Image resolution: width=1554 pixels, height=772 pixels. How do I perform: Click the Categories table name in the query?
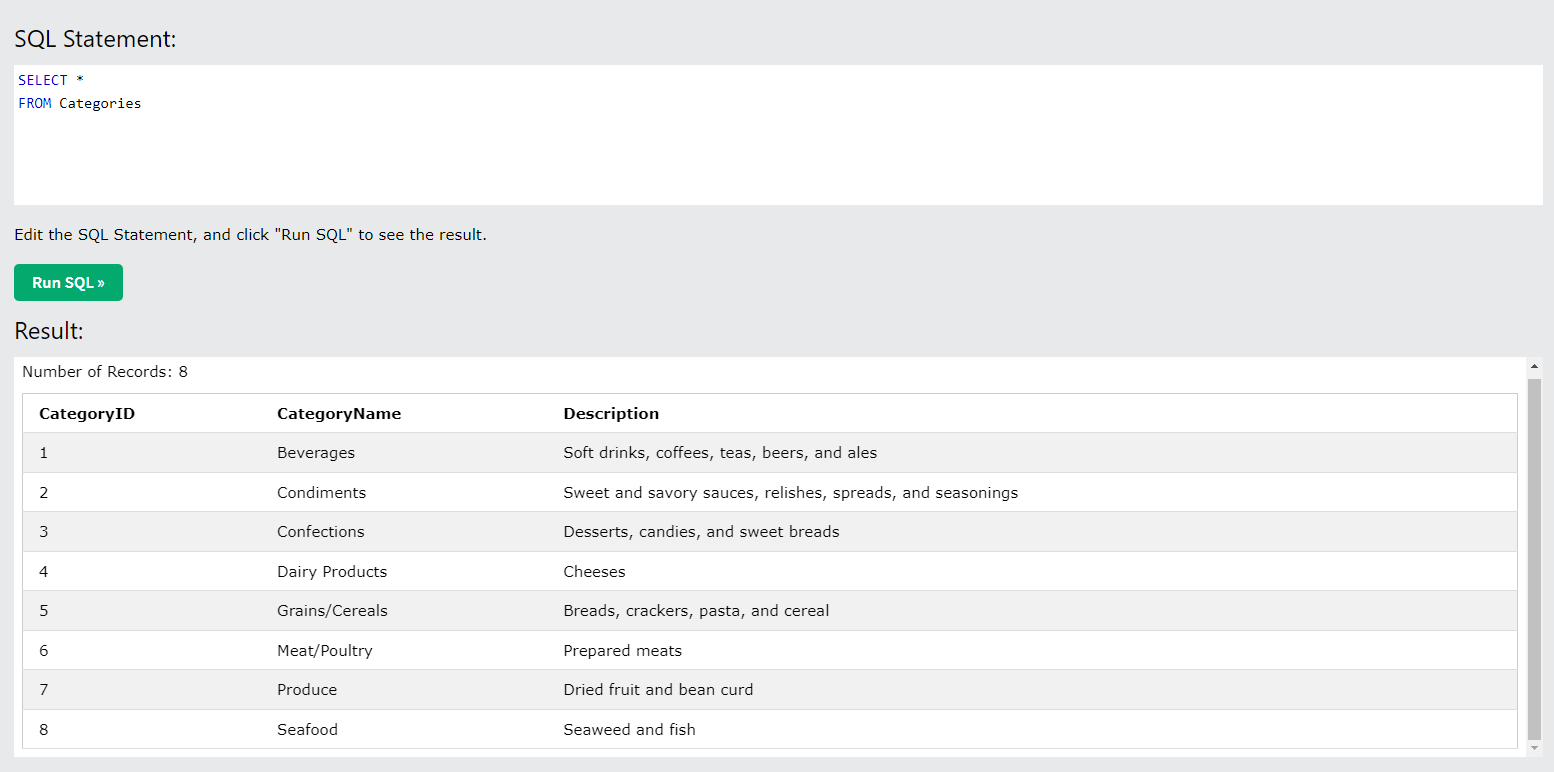[100, 103]
